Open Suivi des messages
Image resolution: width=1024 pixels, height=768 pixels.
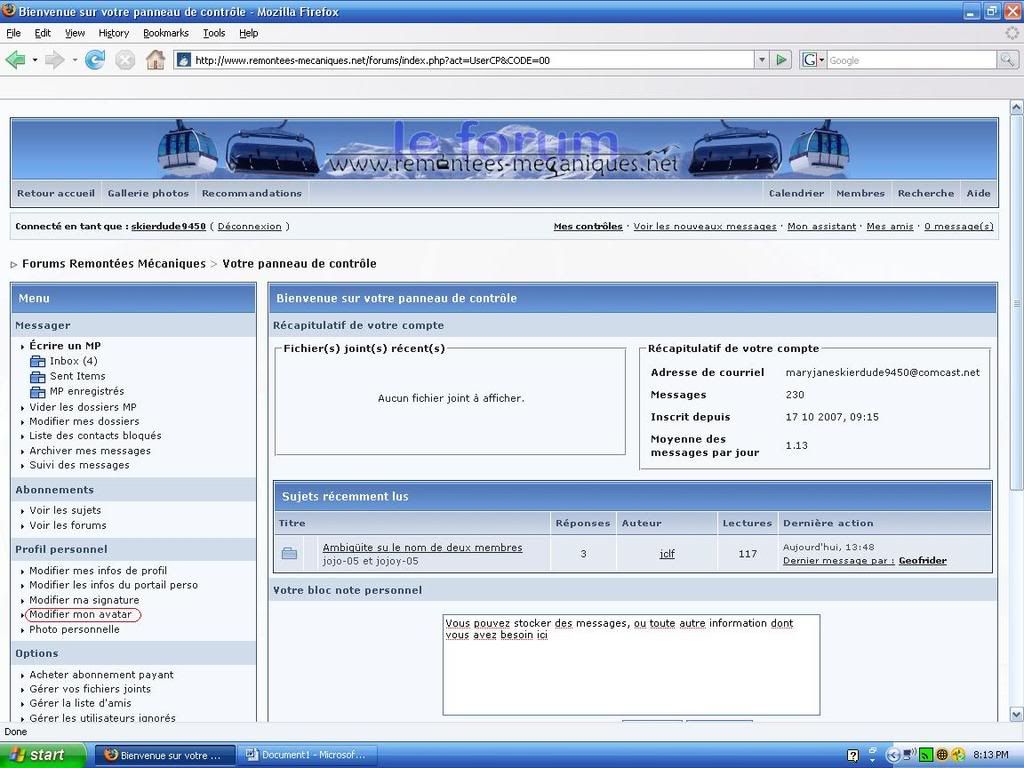79,465
